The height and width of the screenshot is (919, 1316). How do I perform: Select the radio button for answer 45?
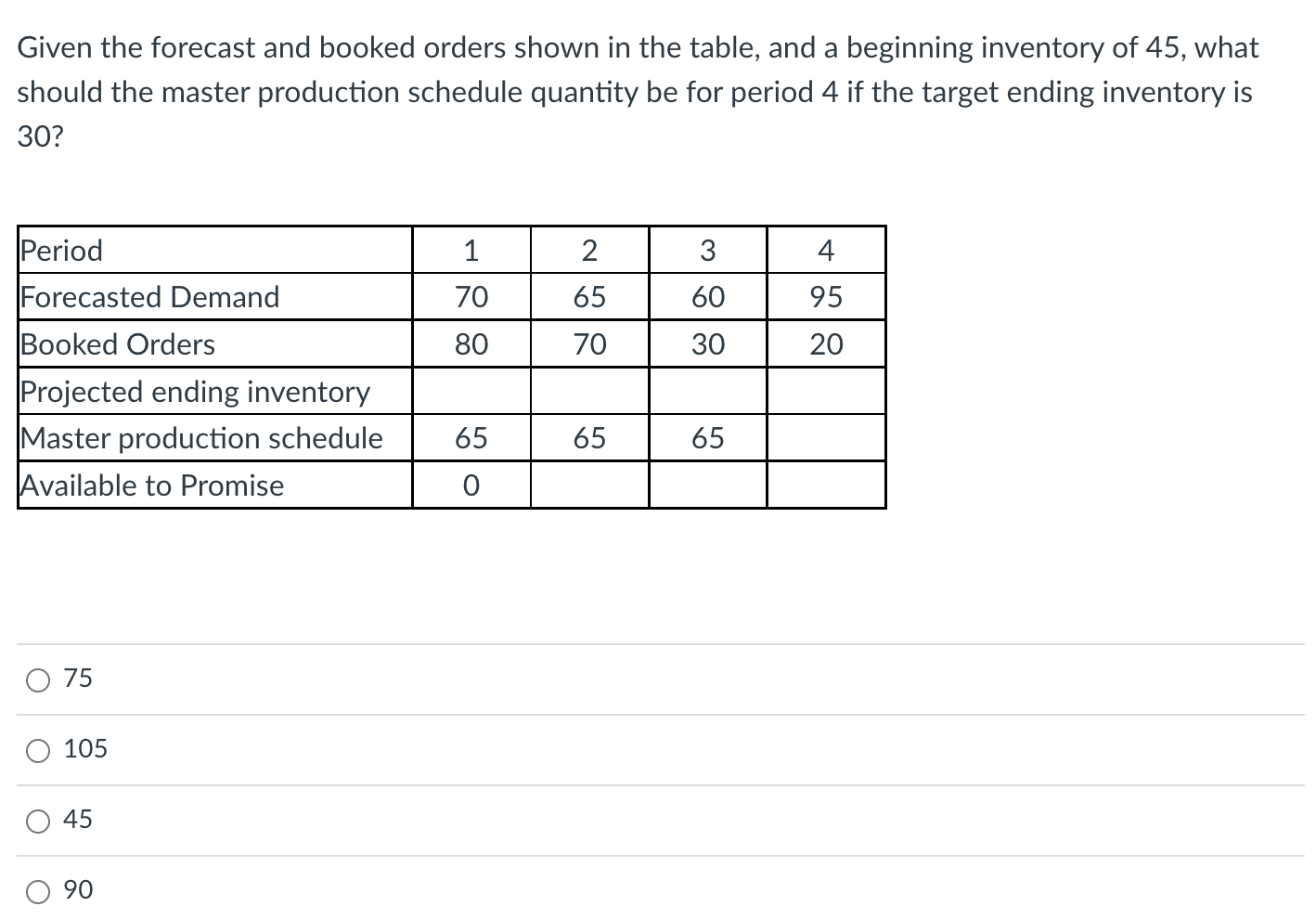click(x=37, y=821)
